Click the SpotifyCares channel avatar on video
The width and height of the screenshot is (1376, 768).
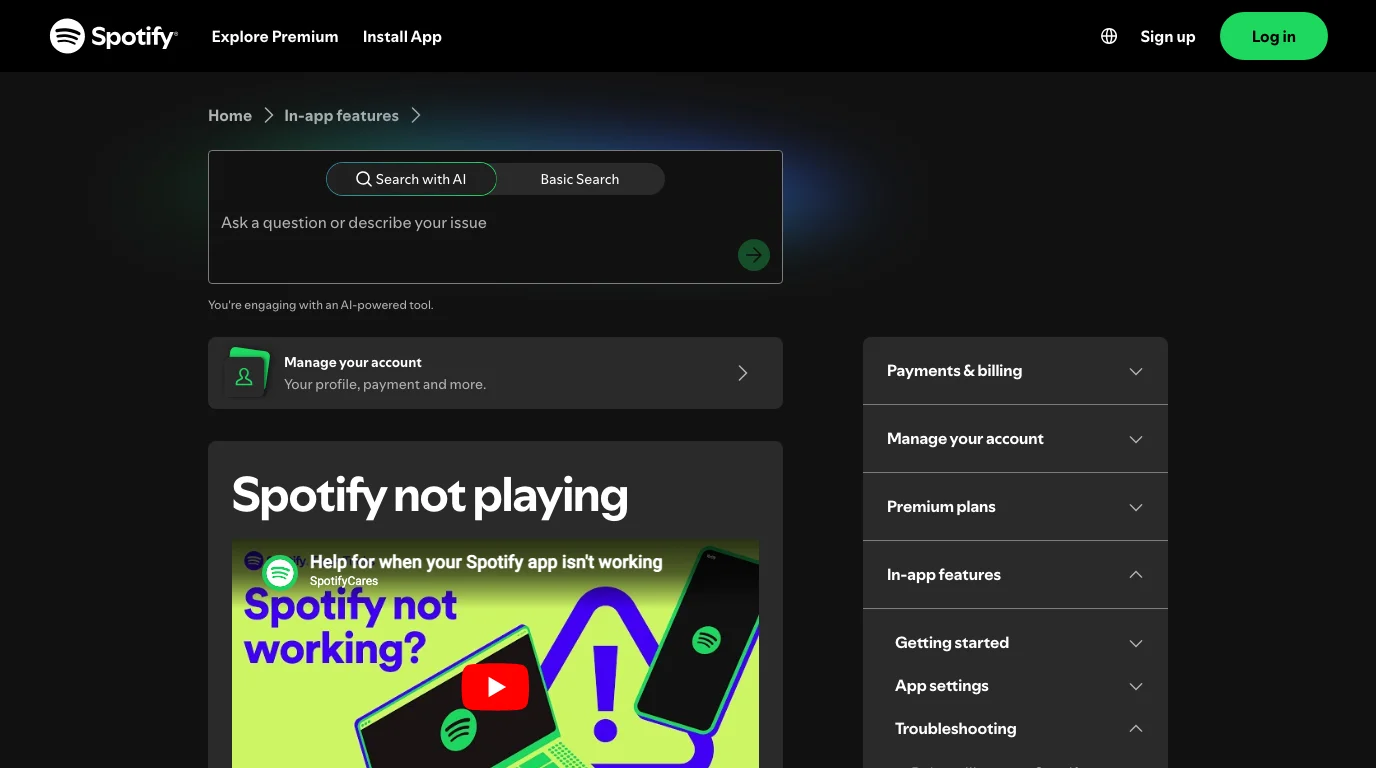click(280, 573)
